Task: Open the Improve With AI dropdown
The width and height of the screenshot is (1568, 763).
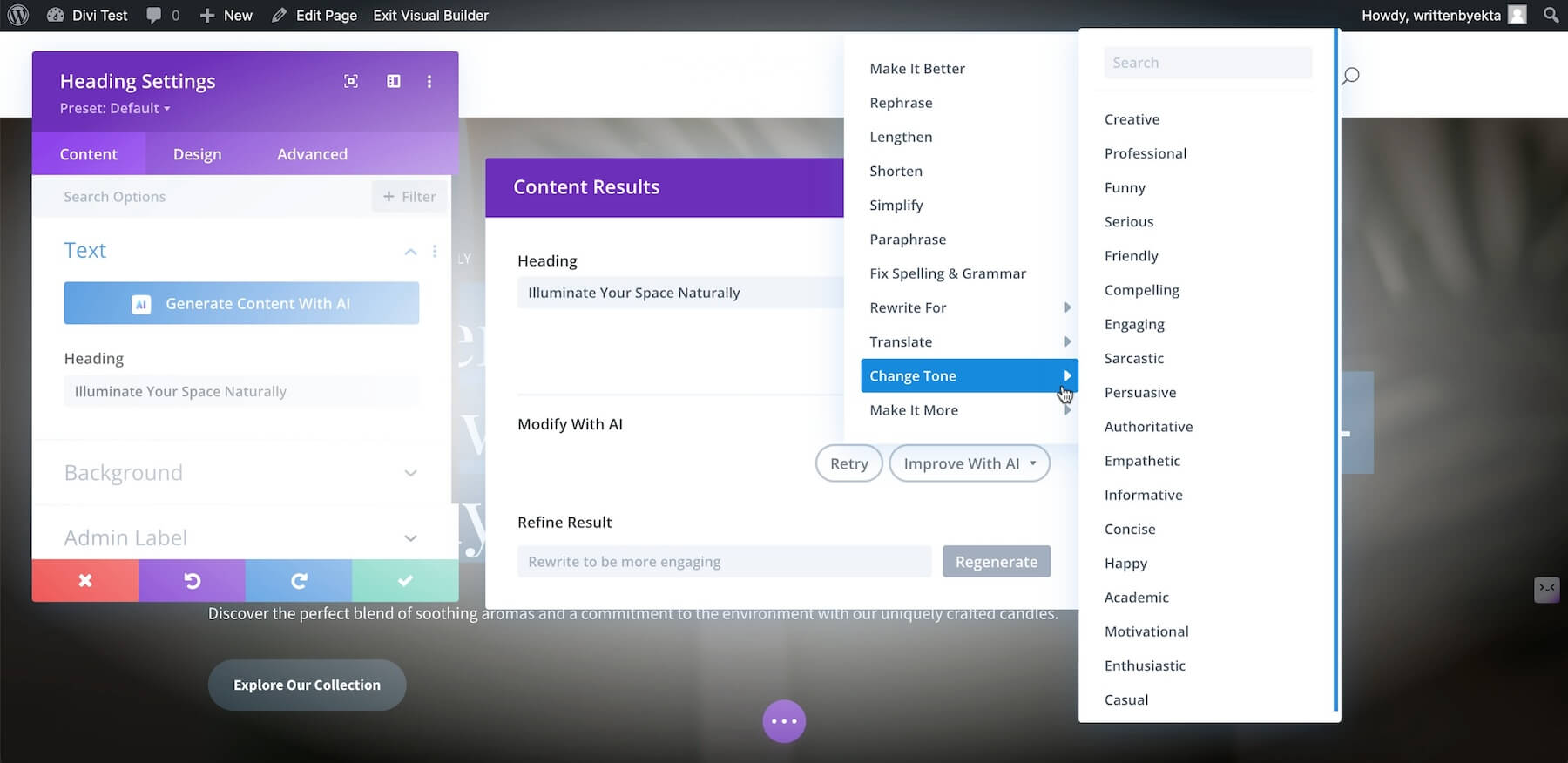Action: (970, 463)
